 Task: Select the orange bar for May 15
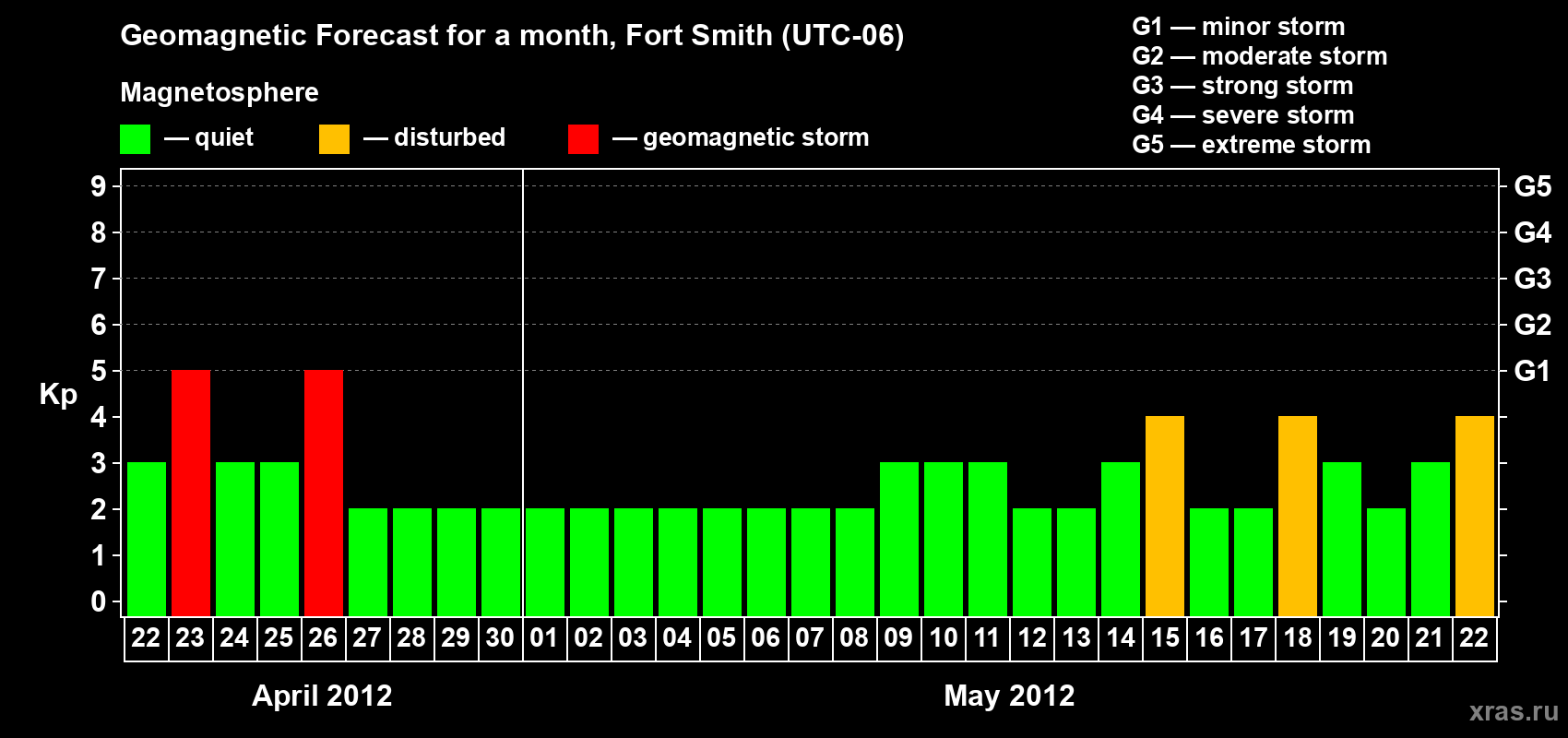pyautogui.click(x=1165, y=517)
